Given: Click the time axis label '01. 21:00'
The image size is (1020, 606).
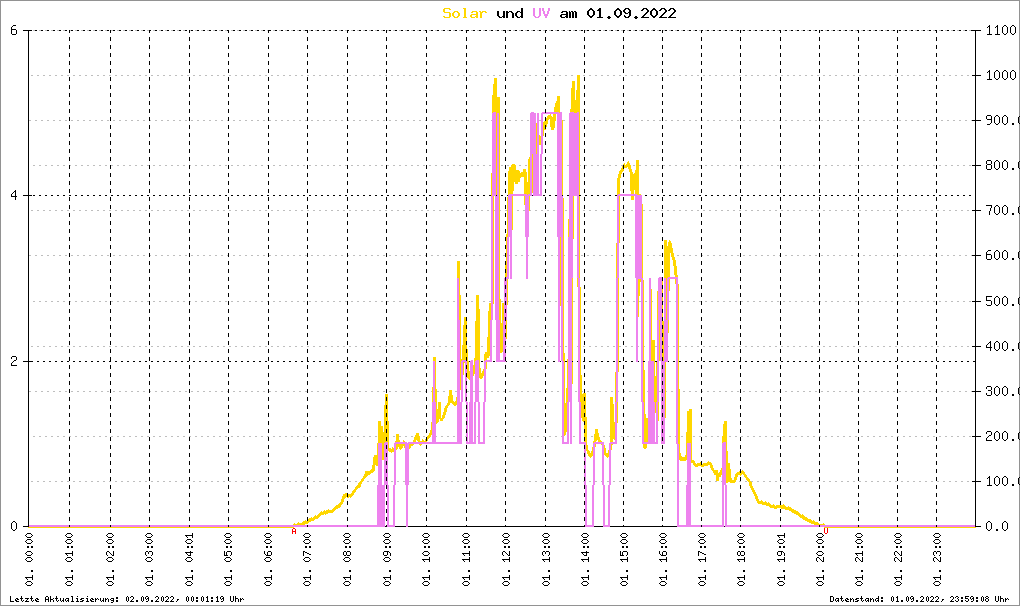Looking at the screenshot, I should click(x=859, y=559).
